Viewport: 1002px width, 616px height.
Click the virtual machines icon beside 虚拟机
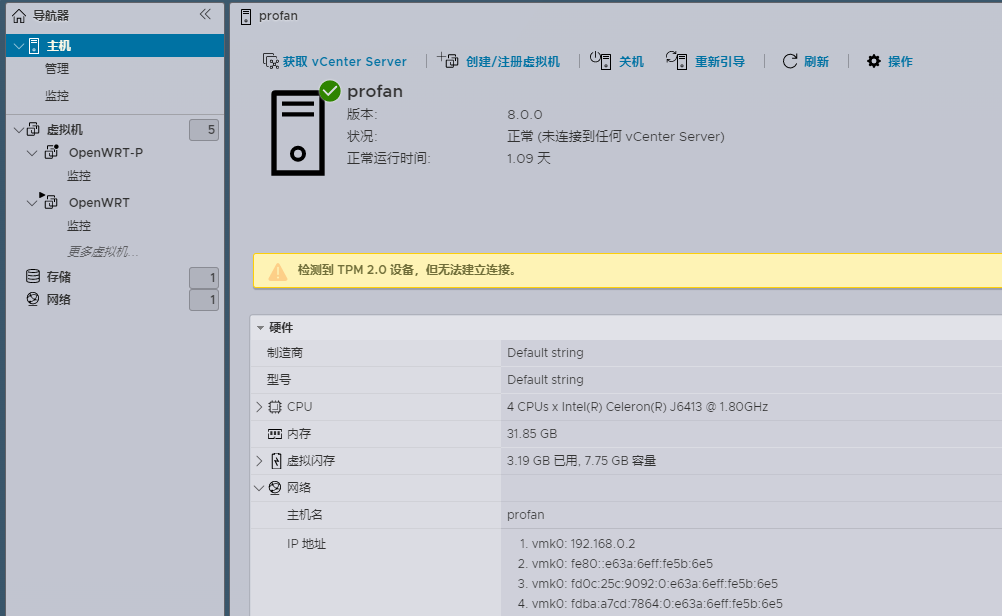33,130
